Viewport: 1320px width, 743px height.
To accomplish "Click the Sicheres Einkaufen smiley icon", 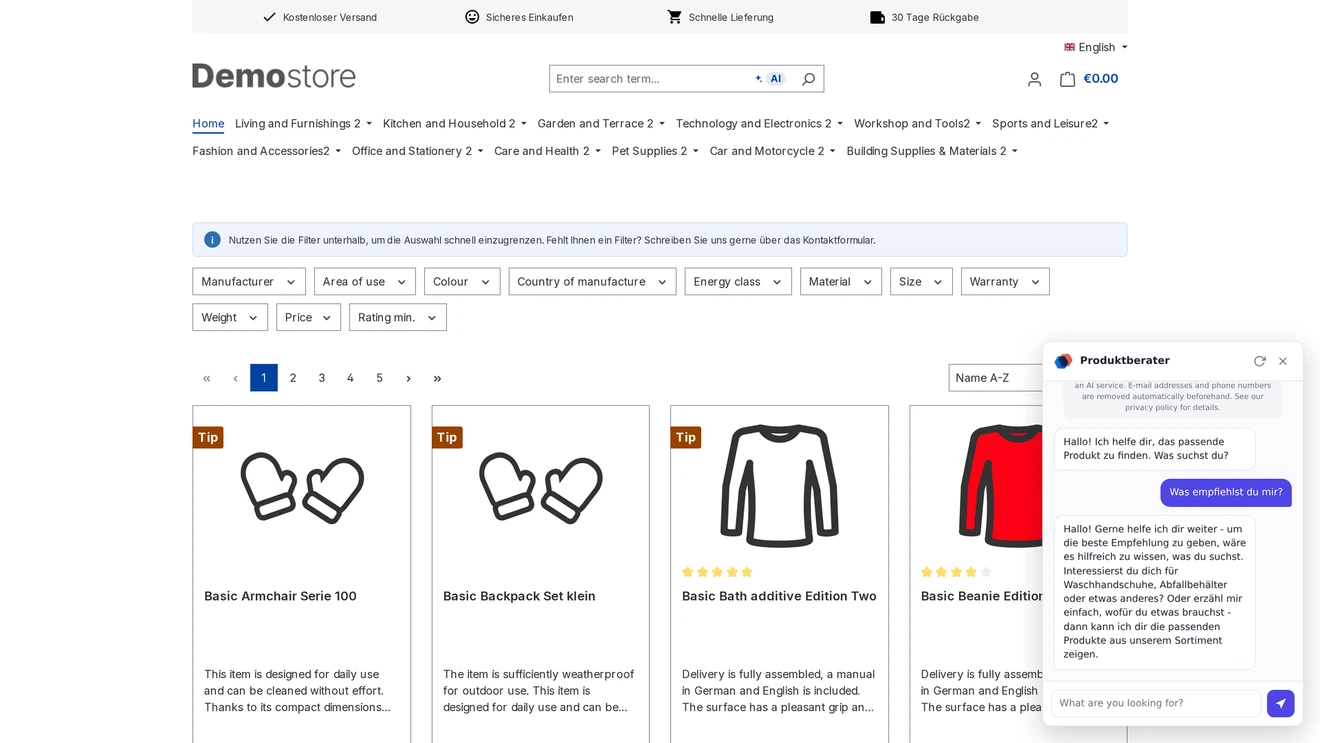I will pyautogui.click(x=472, y=17).
